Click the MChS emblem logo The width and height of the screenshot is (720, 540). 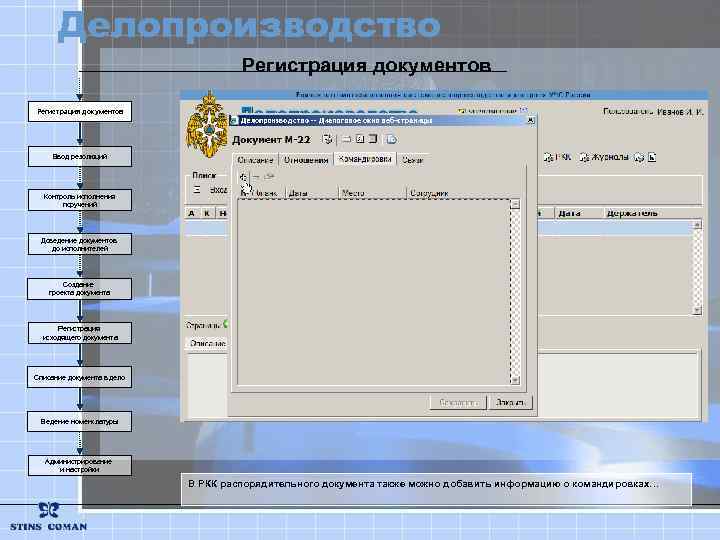[207, 125]
